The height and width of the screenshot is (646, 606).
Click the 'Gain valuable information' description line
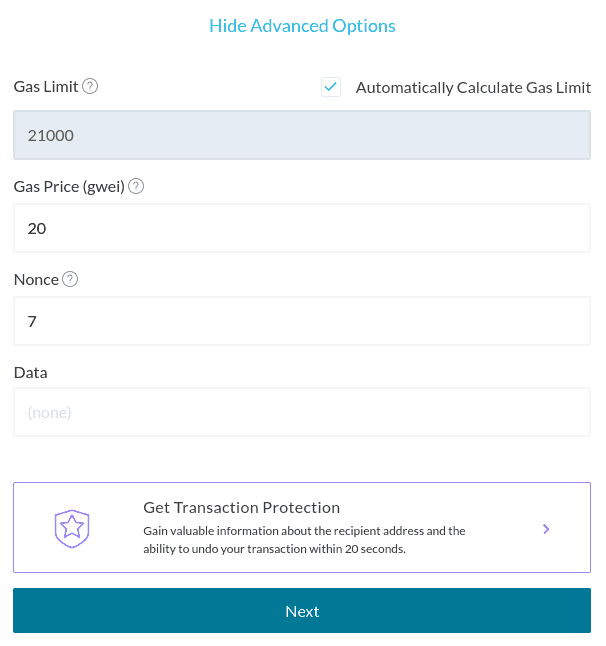(x=304, y=531)
